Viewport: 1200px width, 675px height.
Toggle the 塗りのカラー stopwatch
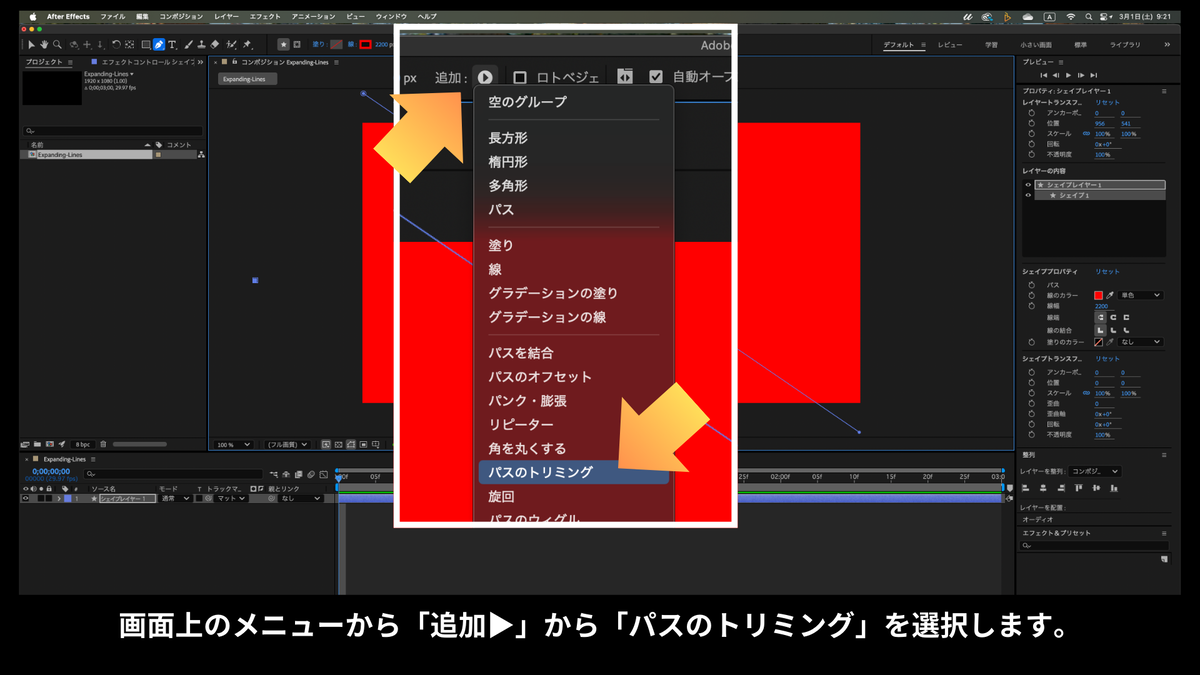pos(1031,342)
